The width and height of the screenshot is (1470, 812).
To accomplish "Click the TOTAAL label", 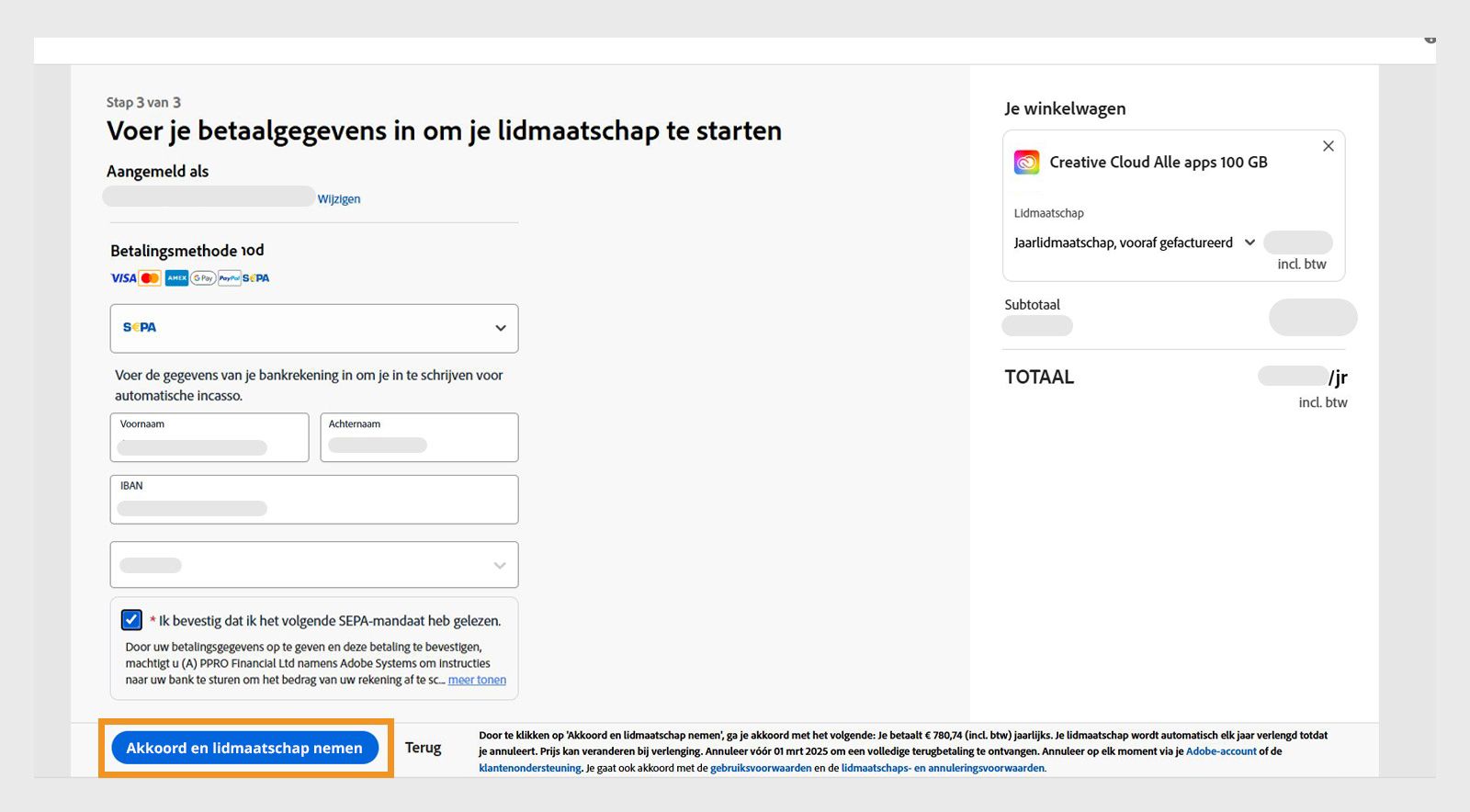I will 1039,377.
